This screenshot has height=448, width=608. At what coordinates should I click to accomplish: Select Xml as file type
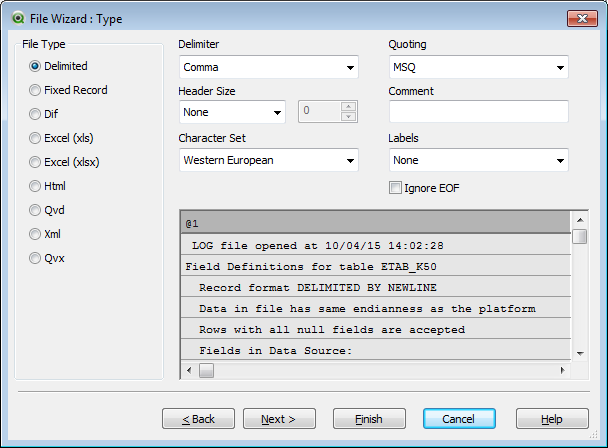pos(36,234)
